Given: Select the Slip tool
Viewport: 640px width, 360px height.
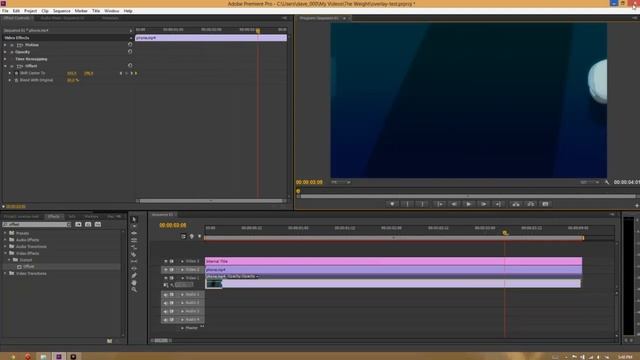Looking at the screenshot, I should click(134, 261).
